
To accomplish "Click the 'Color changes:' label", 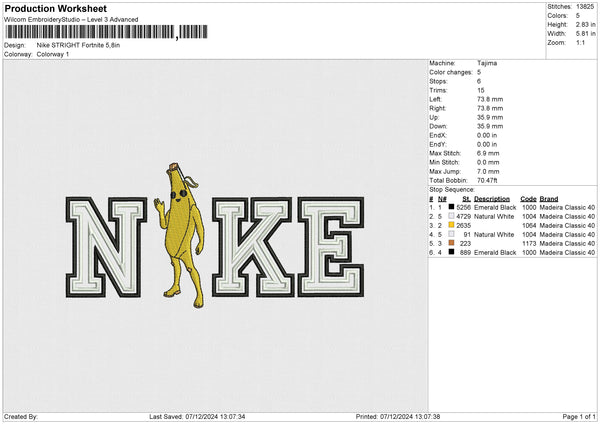I will coord(451,72).
